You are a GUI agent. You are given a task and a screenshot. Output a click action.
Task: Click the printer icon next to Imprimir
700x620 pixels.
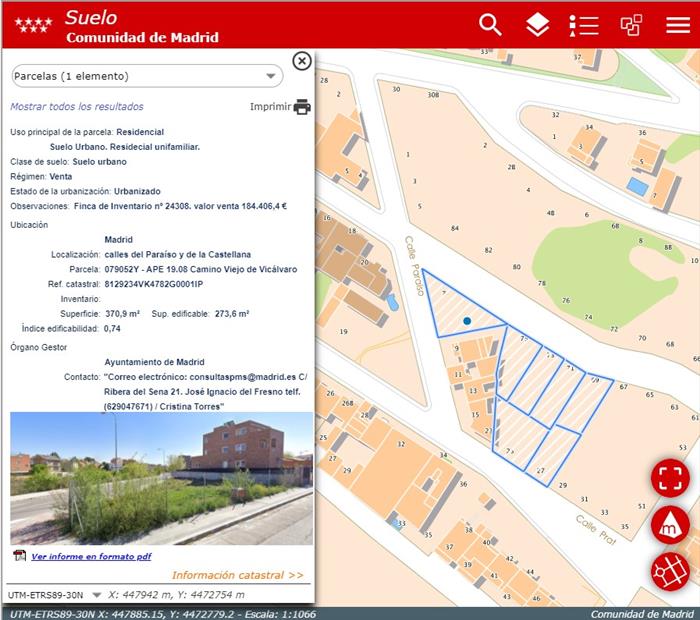(x=302, y=107)
